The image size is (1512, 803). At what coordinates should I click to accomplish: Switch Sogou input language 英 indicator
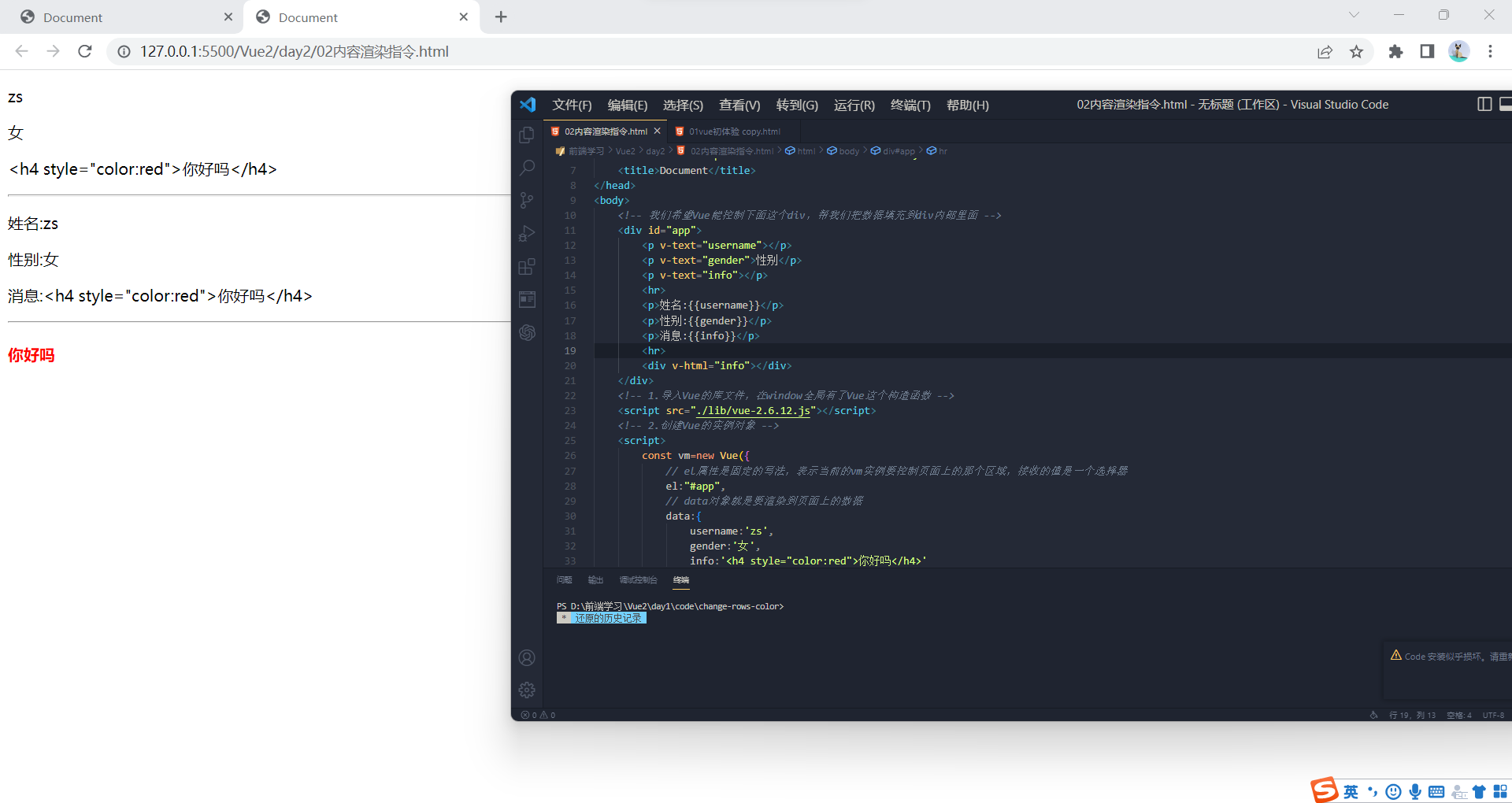pos(1351,791)
